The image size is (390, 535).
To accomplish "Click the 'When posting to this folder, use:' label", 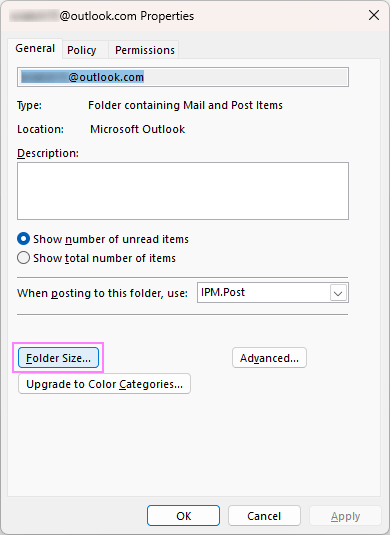I will 102,293.
